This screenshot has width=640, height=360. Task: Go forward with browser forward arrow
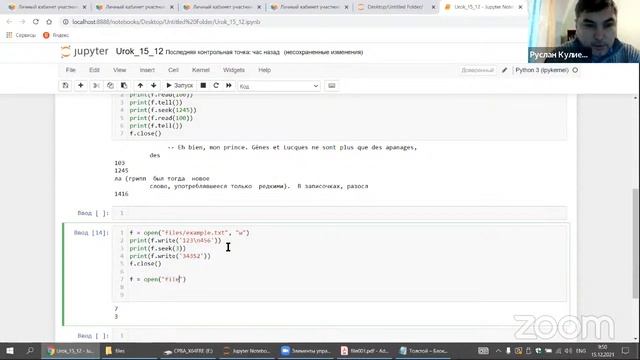coord(22,22)
